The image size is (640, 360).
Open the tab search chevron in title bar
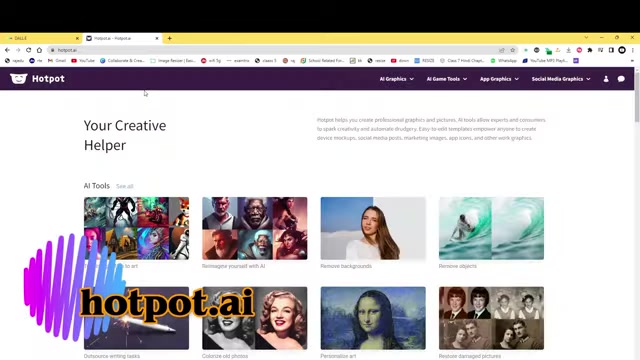click(586, 38)
